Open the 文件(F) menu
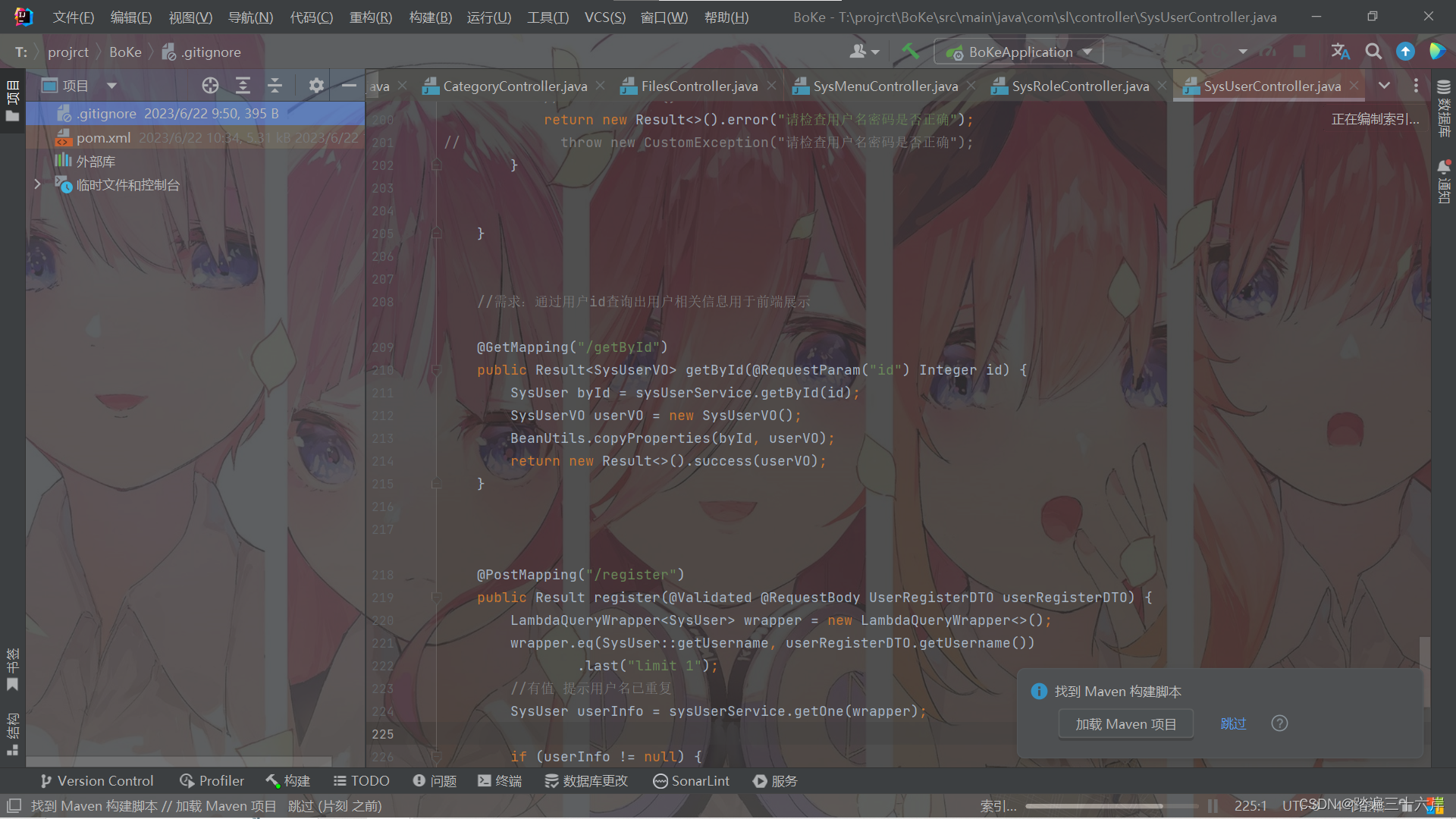The image size is (1456, 819). (73, 17)
